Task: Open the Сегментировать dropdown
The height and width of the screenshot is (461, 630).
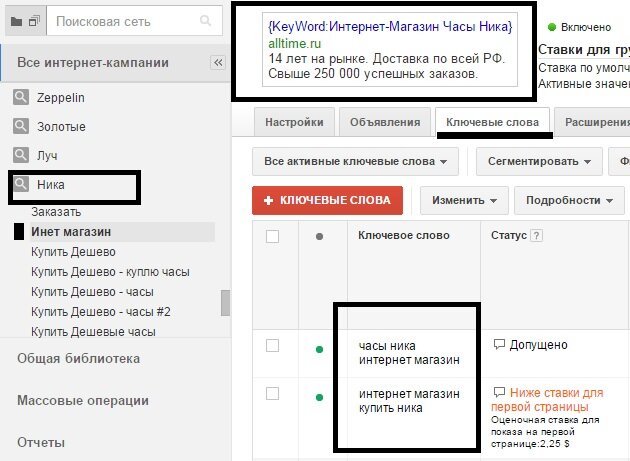Action: (539, 162)
